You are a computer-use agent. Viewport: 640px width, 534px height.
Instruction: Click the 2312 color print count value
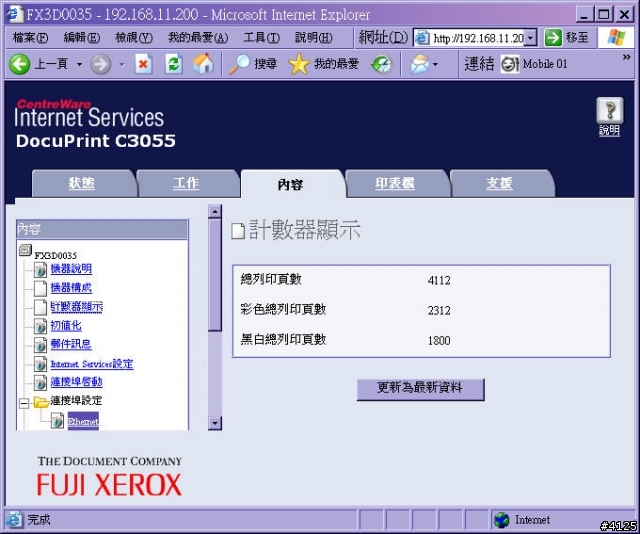click(439, 311)
